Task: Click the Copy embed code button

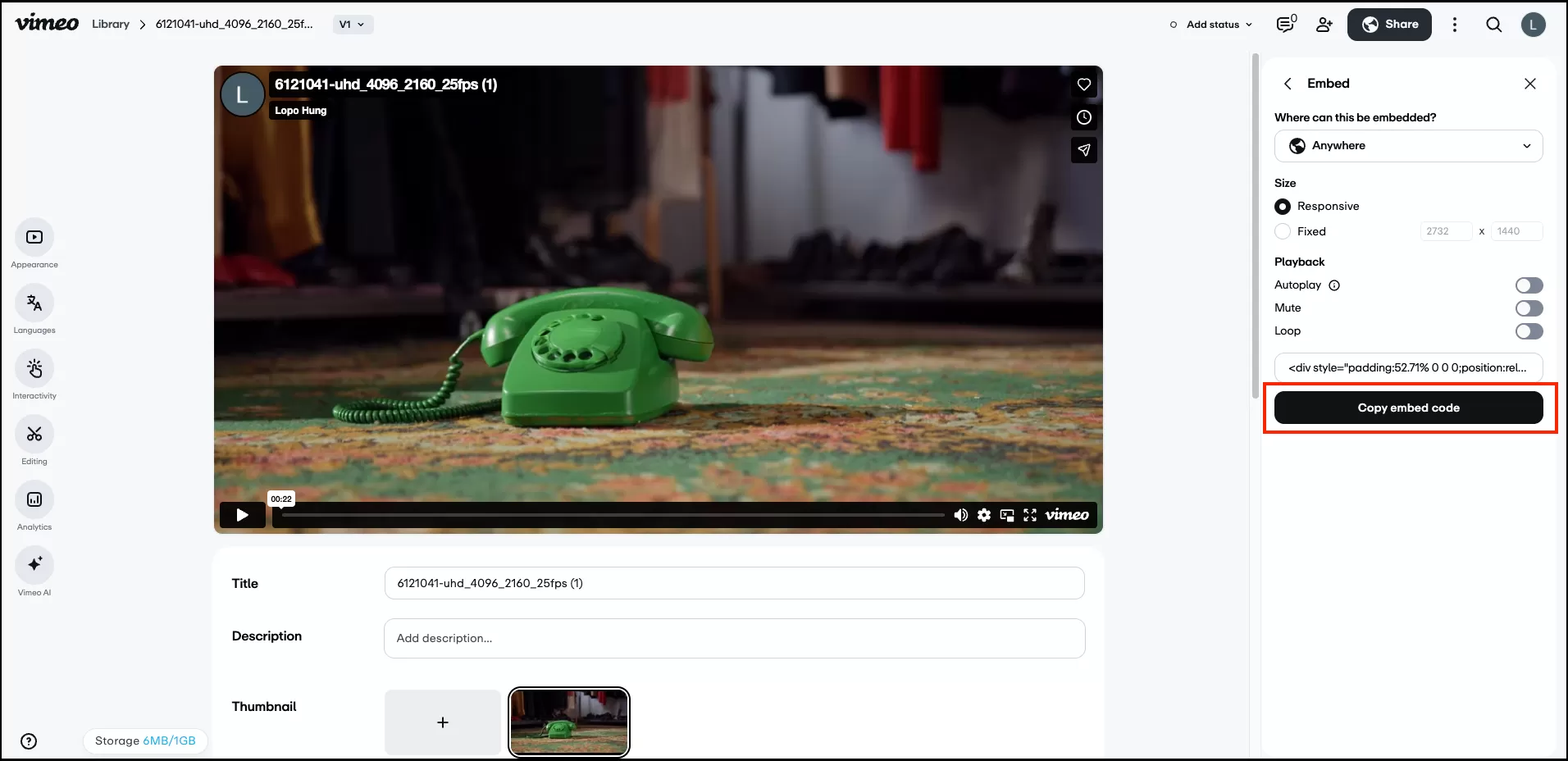Action: [1408, 408]
